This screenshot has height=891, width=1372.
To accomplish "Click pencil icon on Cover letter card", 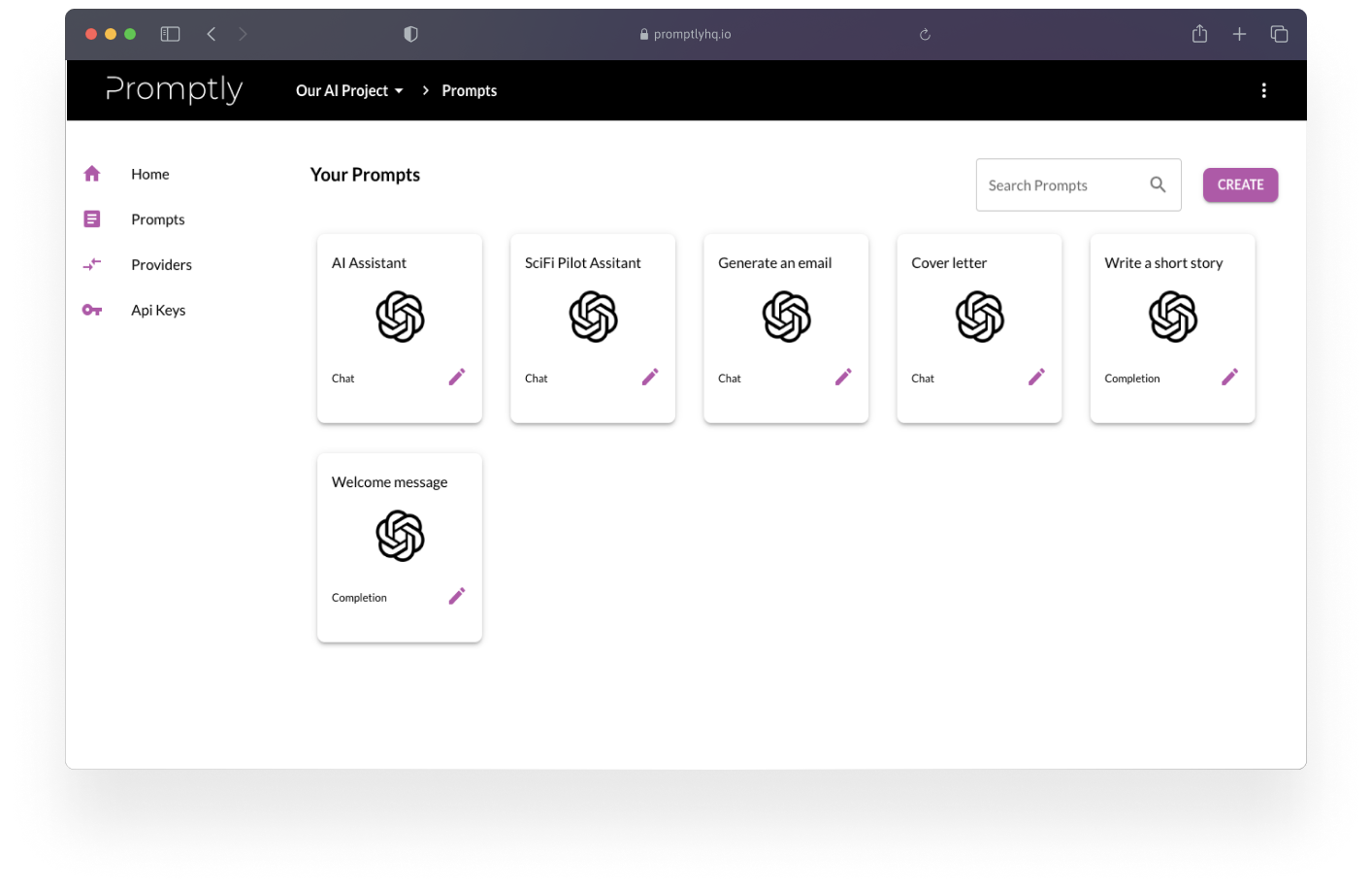I will pos(1036,377).
